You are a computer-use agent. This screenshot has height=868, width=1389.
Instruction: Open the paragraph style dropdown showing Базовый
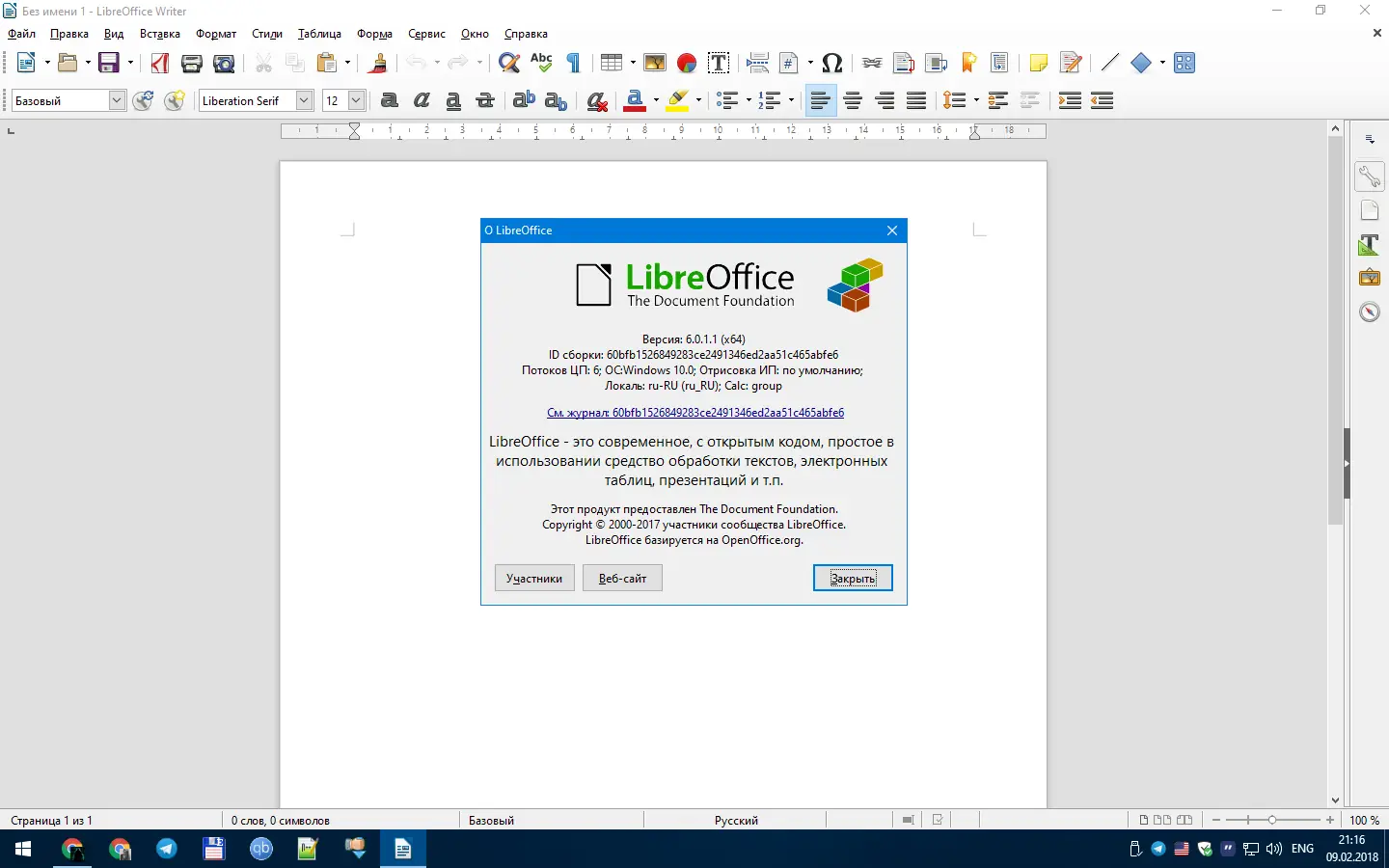(x=116, y=100)
